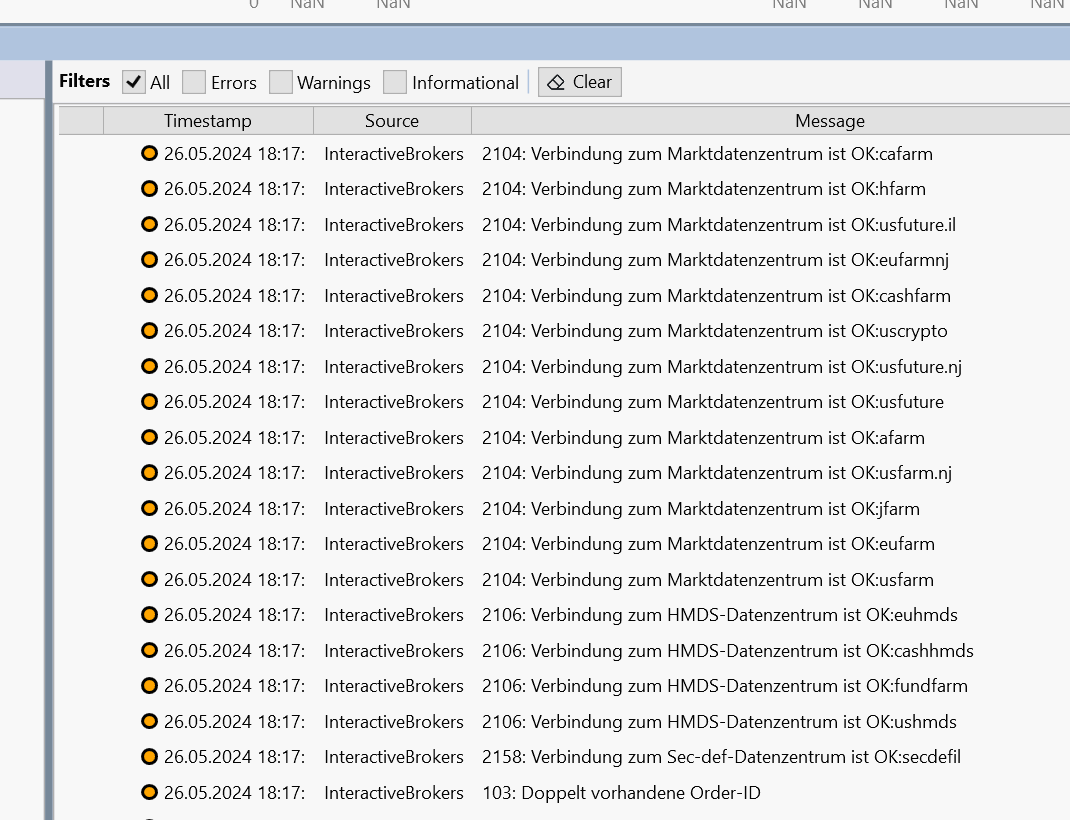Click the eraser icon in the Clear button

pos(557,82)
